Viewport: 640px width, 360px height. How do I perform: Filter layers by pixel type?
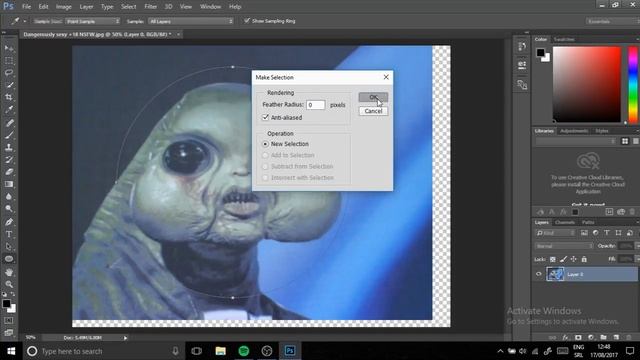(584, 233)
